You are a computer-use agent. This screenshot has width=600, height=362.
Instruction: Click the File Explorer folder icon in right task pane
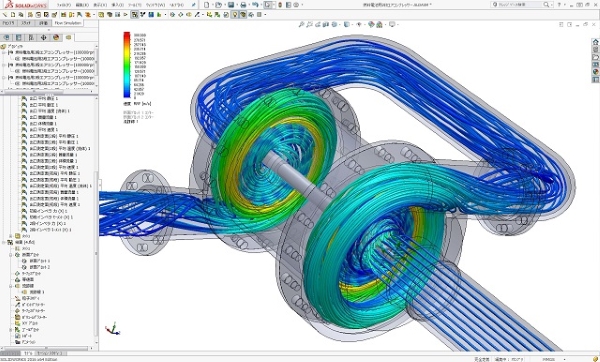(x=595, y=57)
